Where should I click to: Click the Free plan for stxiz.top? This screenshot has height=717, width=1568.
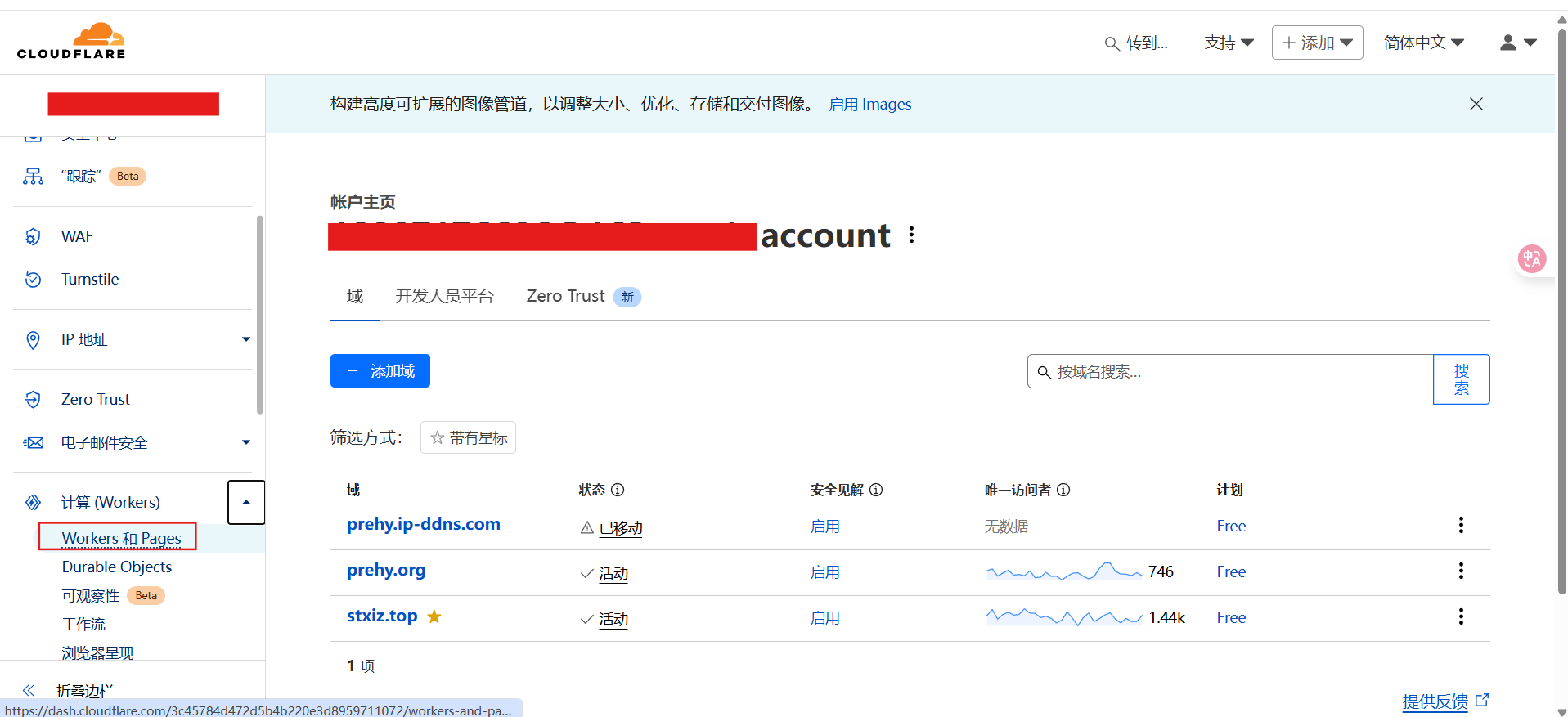point(1231,617)
